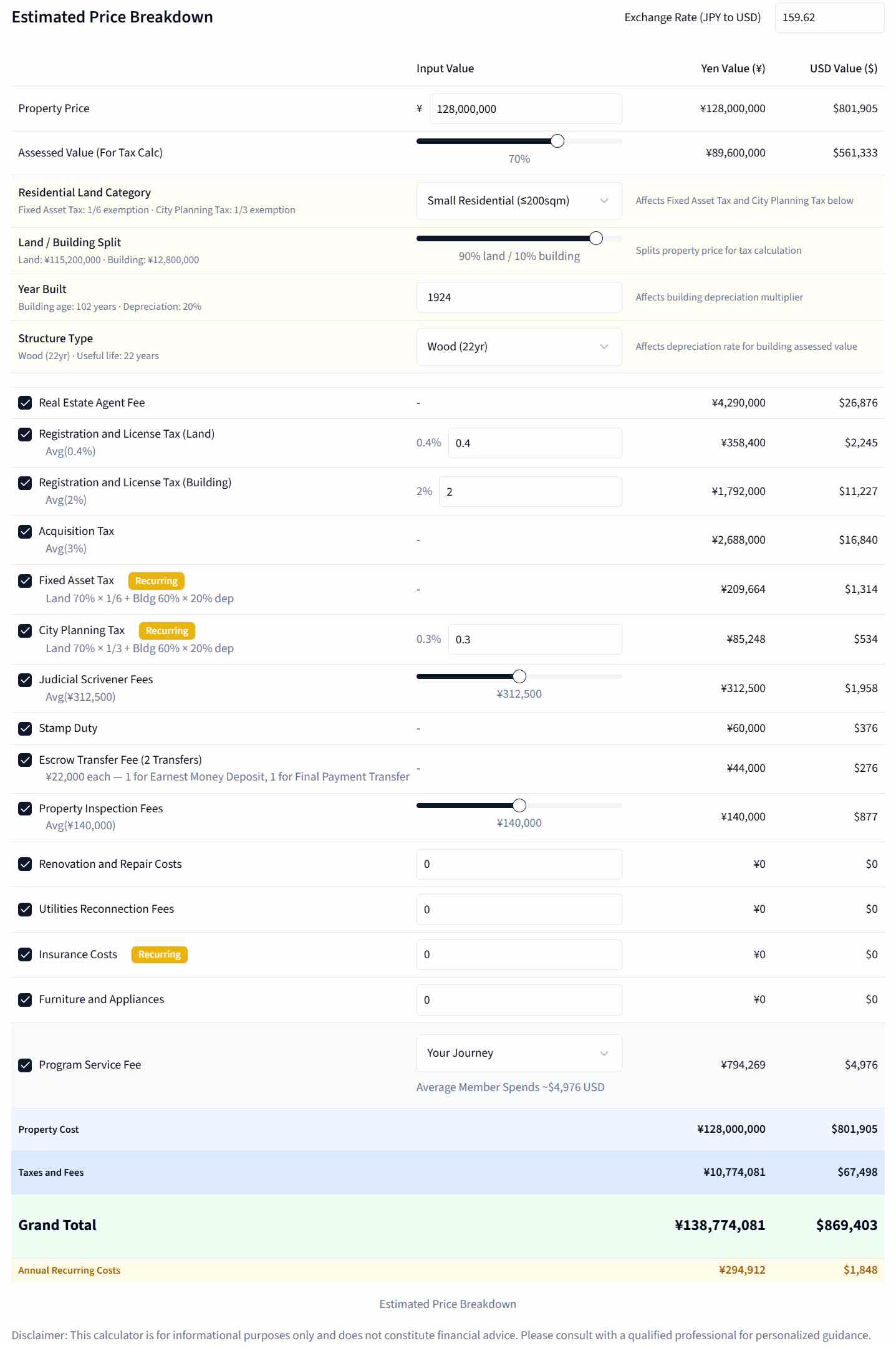
Task: Open the Residential Land Category dropdown
Action: [x=518, y=201]
